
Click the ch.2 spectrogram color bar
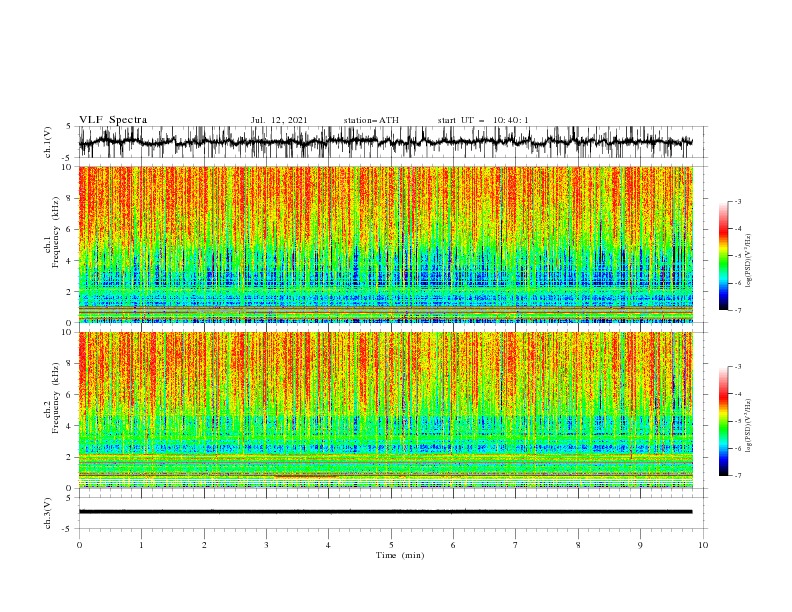[x=723, y=421]
